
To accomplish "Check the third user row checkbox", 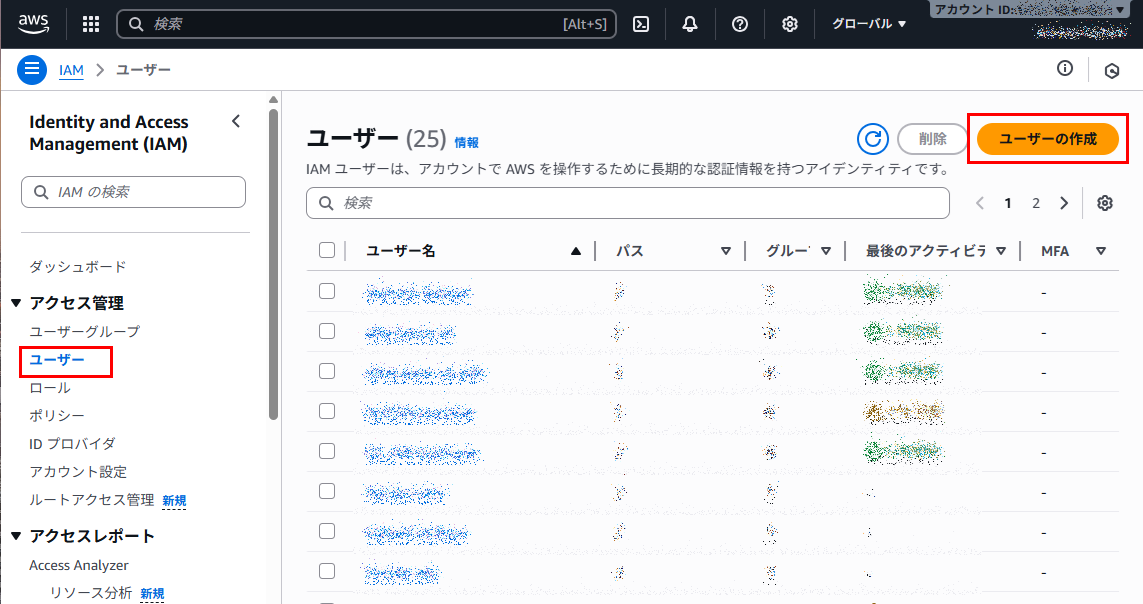I will (x=327, y=371).
